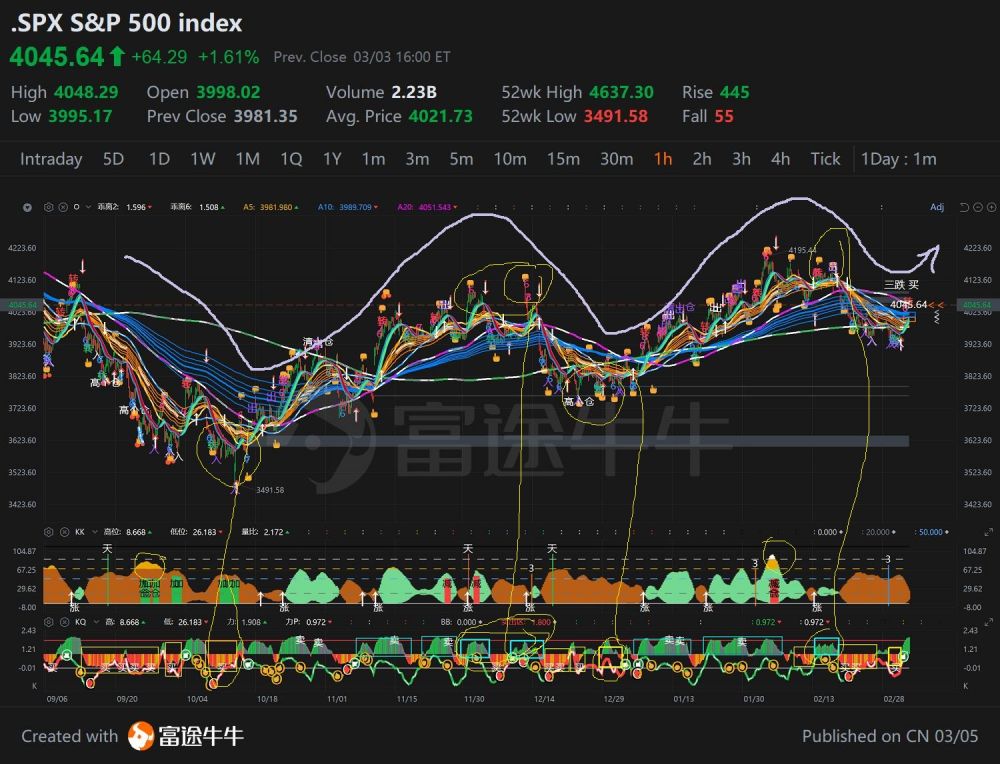Click the KK 50.000 level label
This screenshot has width=1000, height=764.
[931, 532]
